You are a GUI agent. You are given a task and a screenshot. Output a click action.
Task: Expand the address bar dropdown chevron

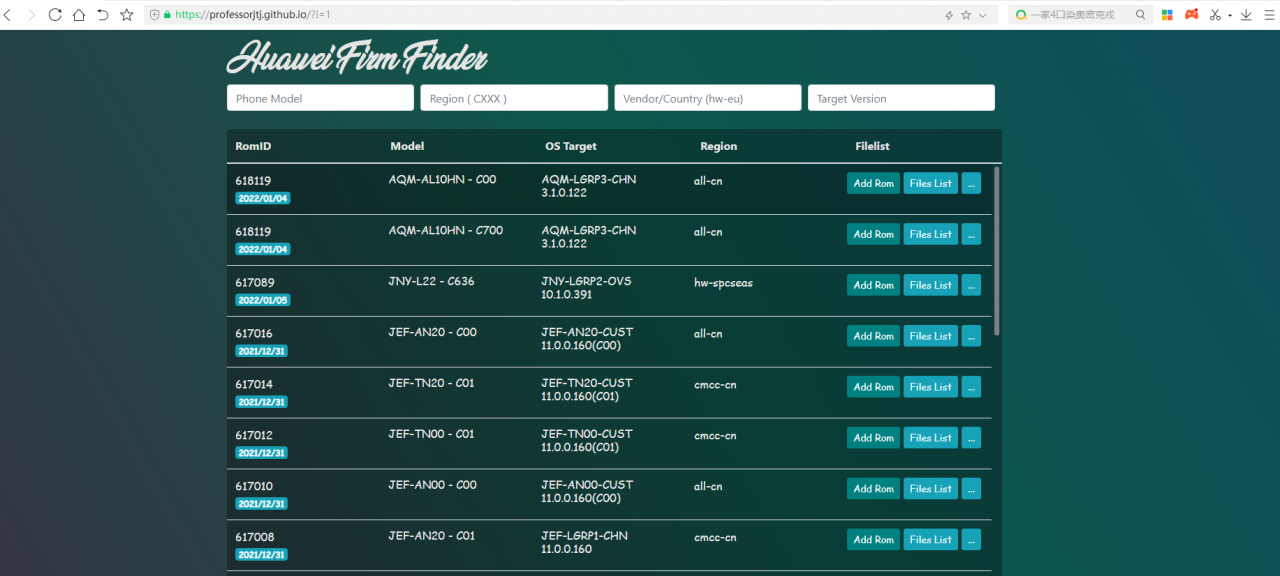tap(982, 15)
